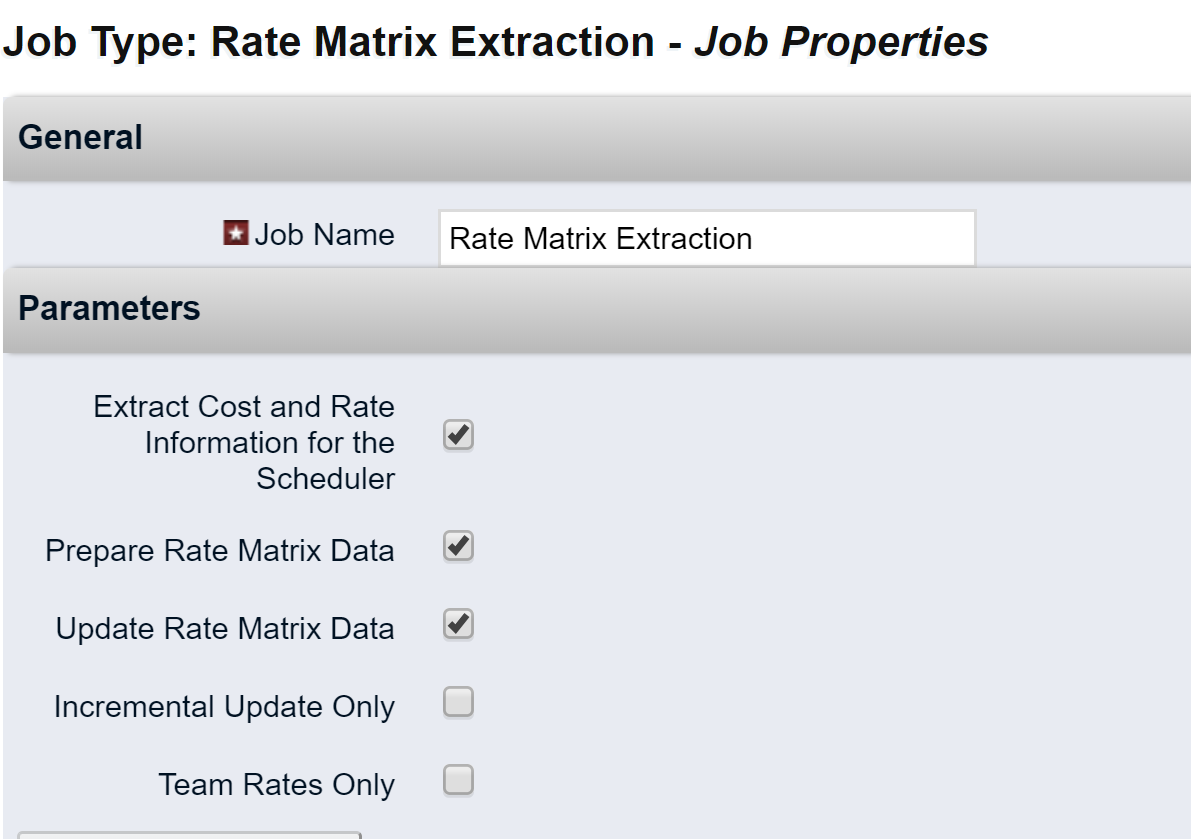Screen dimensions: 1191x839
Task: Disable the Update Rate Matrix Data checkbox
Action: coord(458,625)
